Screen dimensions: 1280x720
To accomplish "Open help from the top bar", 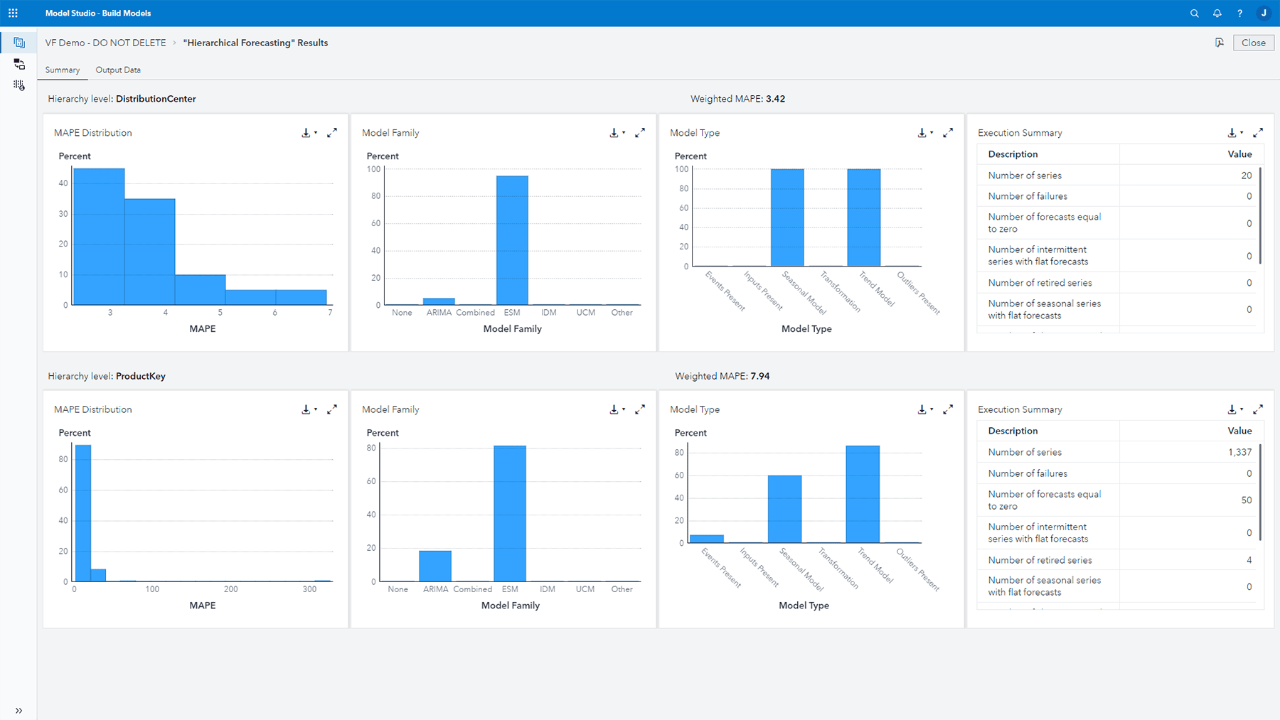I will (1238, 13).
